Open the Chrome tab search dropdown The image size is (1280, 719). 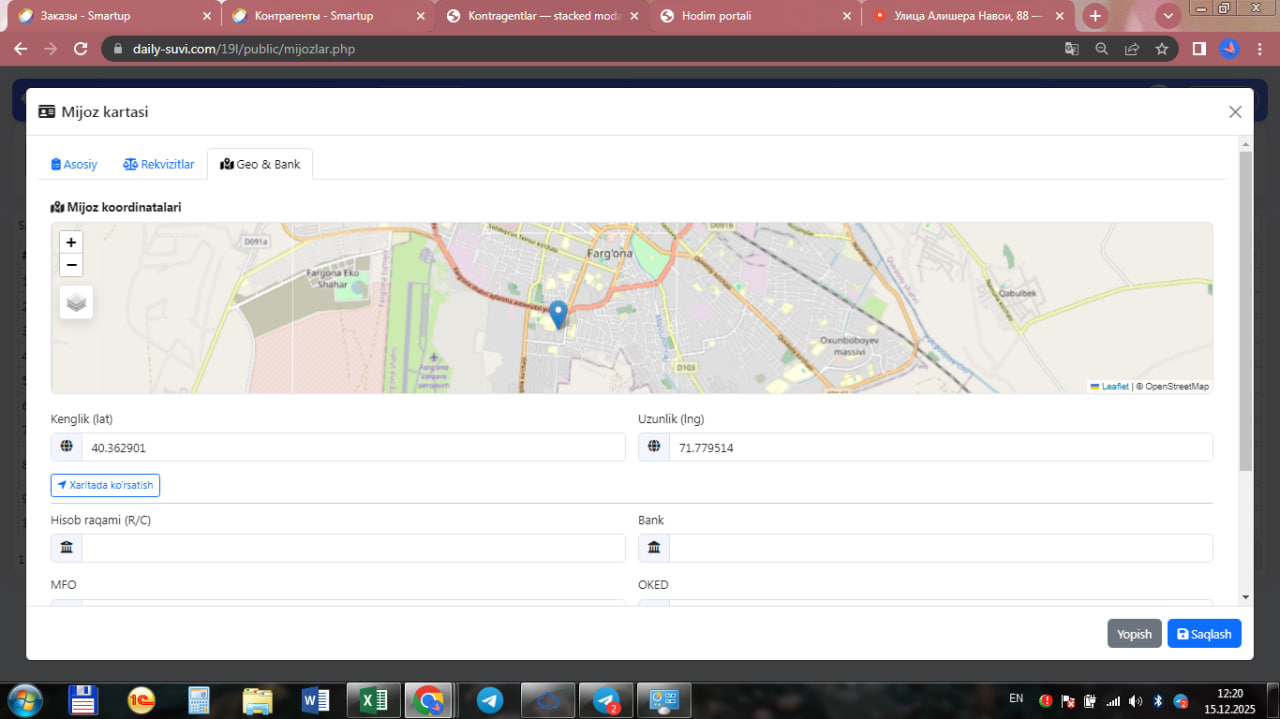pos(1168,16)
